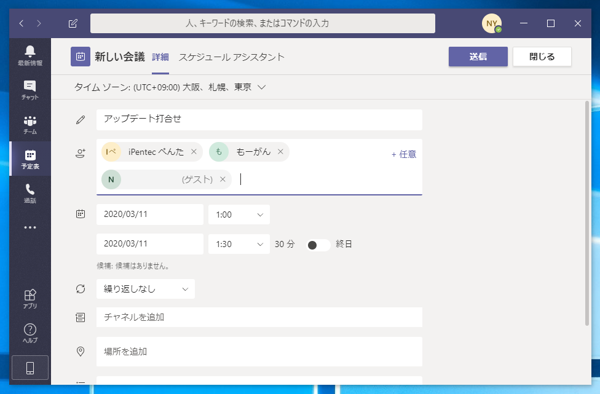
Task: Click the もーがん attendee chip
Action: click(x=249, y=152)
